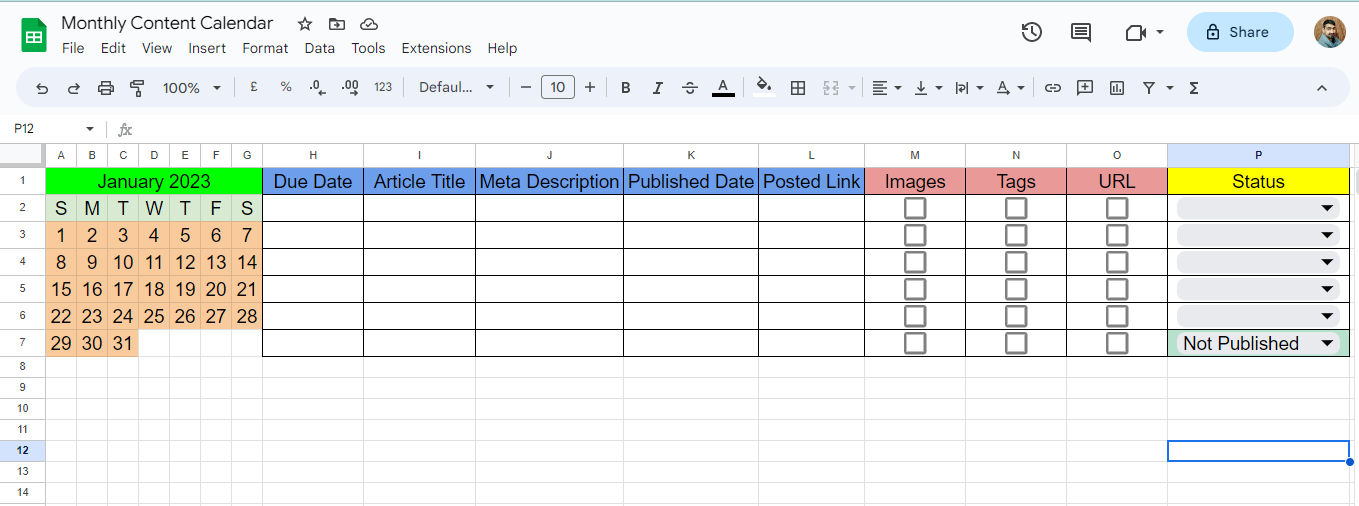
Task: Star the Monthly Content Calendar document
Action: tap(305, 24)
